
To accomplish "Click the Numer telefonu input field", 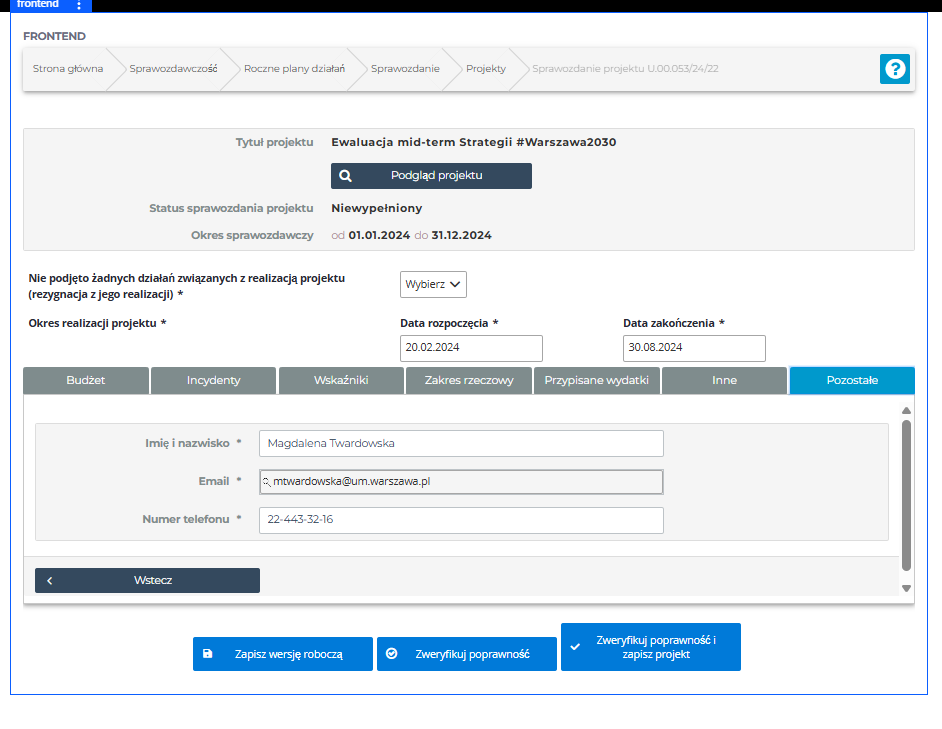I will coord(461,520).
